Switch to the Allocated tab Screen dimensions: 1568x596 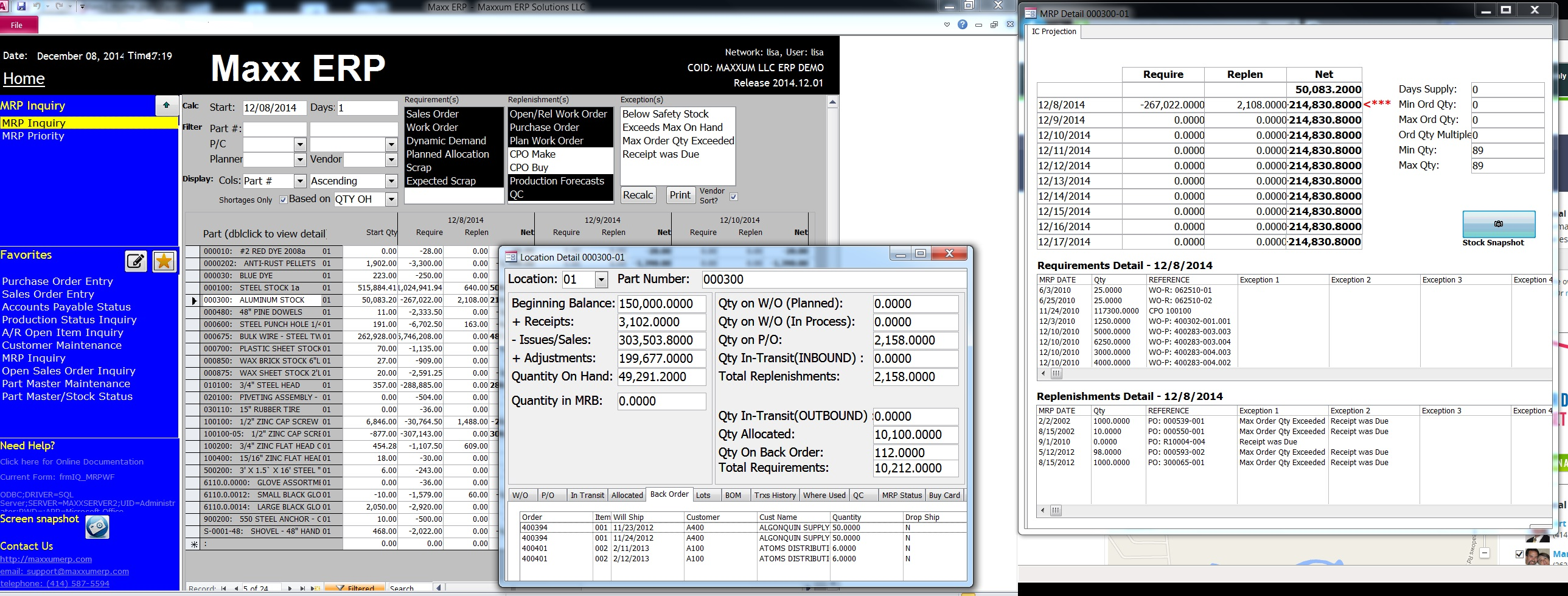[x=627, y=495]
